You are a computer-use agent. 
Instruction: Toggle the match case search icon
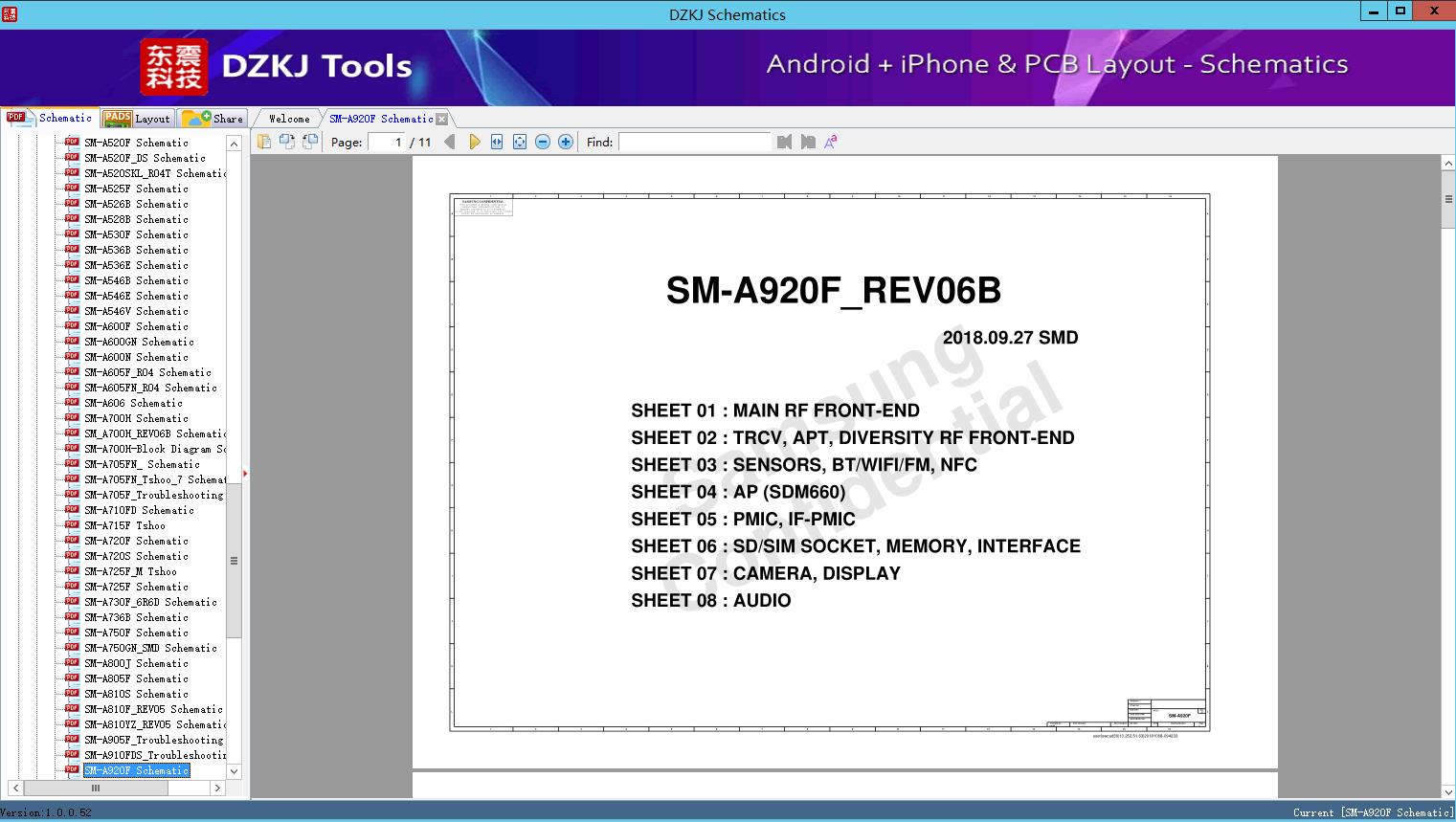point(831,142)
